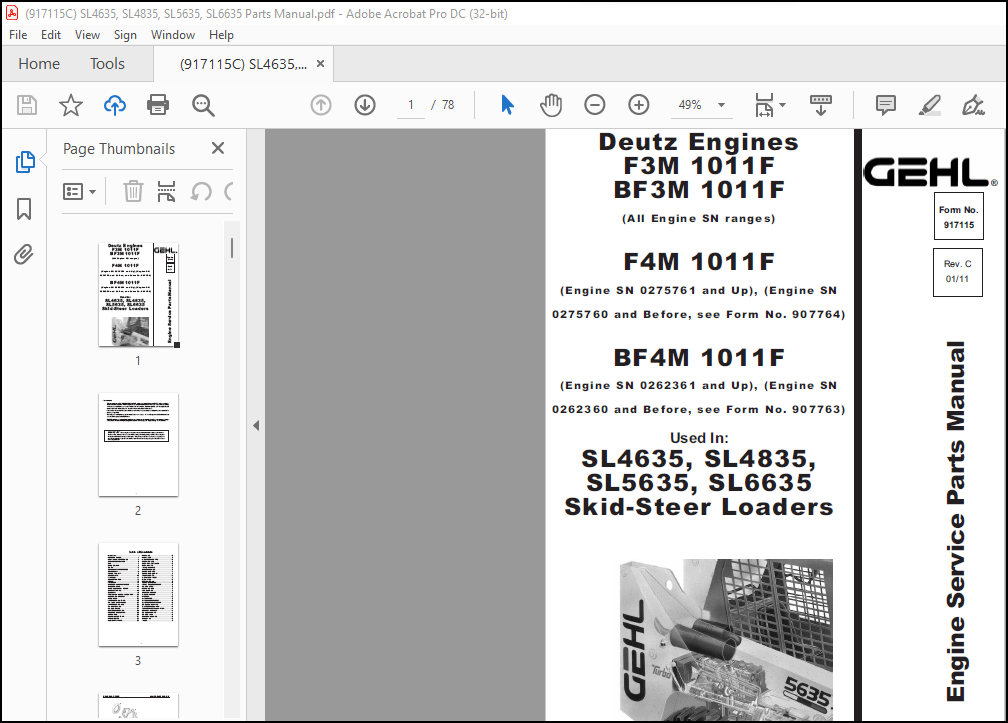Click 'Used In:' text on page
This screenshot has height=723, width=1008.
699,438
